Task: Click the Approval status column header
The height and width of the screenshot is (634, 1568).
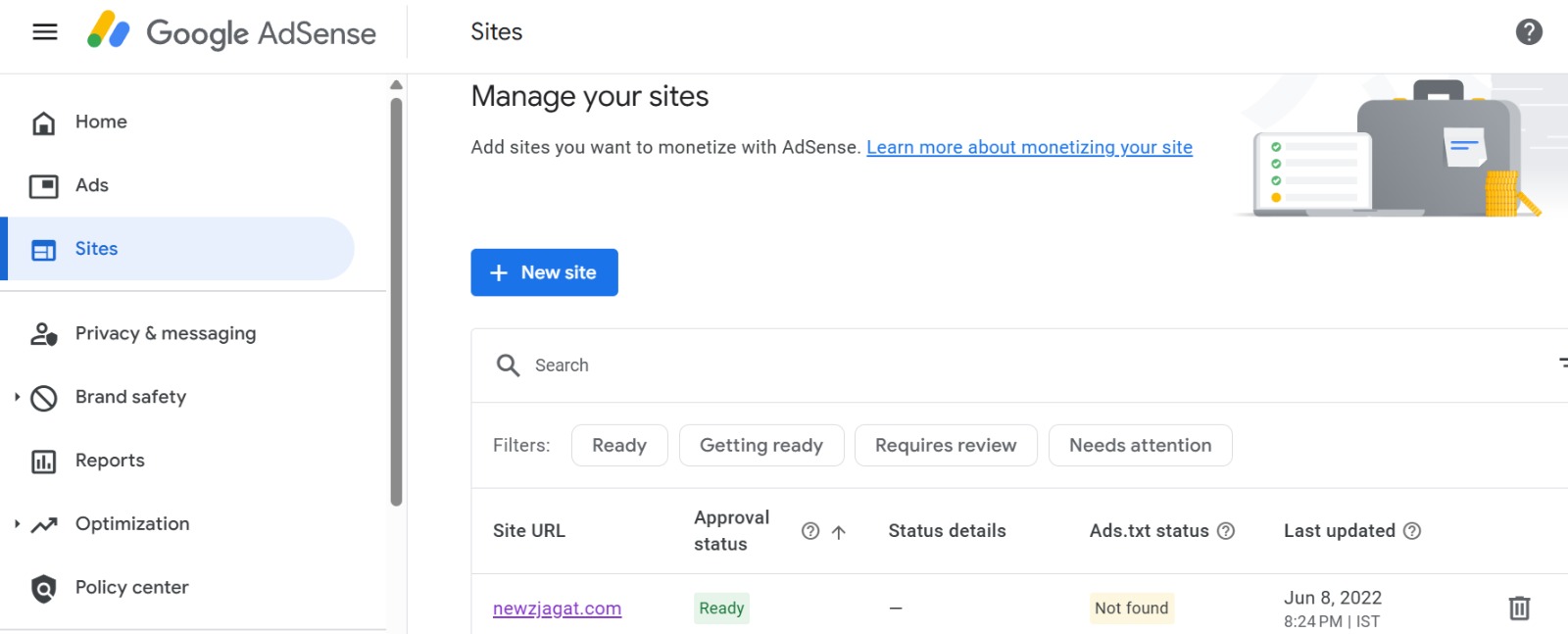Action: [731, 531]
